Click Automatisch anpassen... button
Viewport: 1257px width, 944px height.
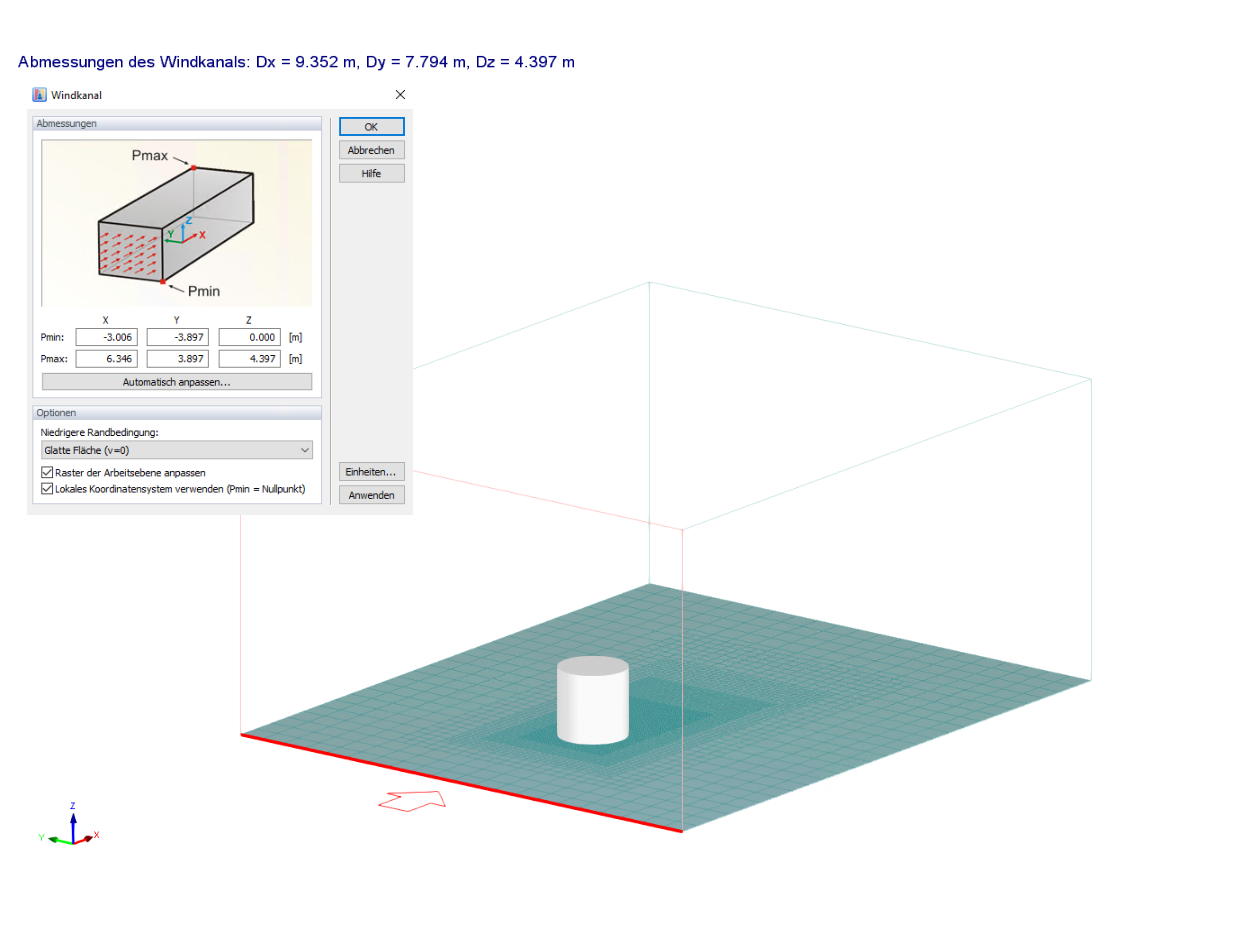(177, 382)
